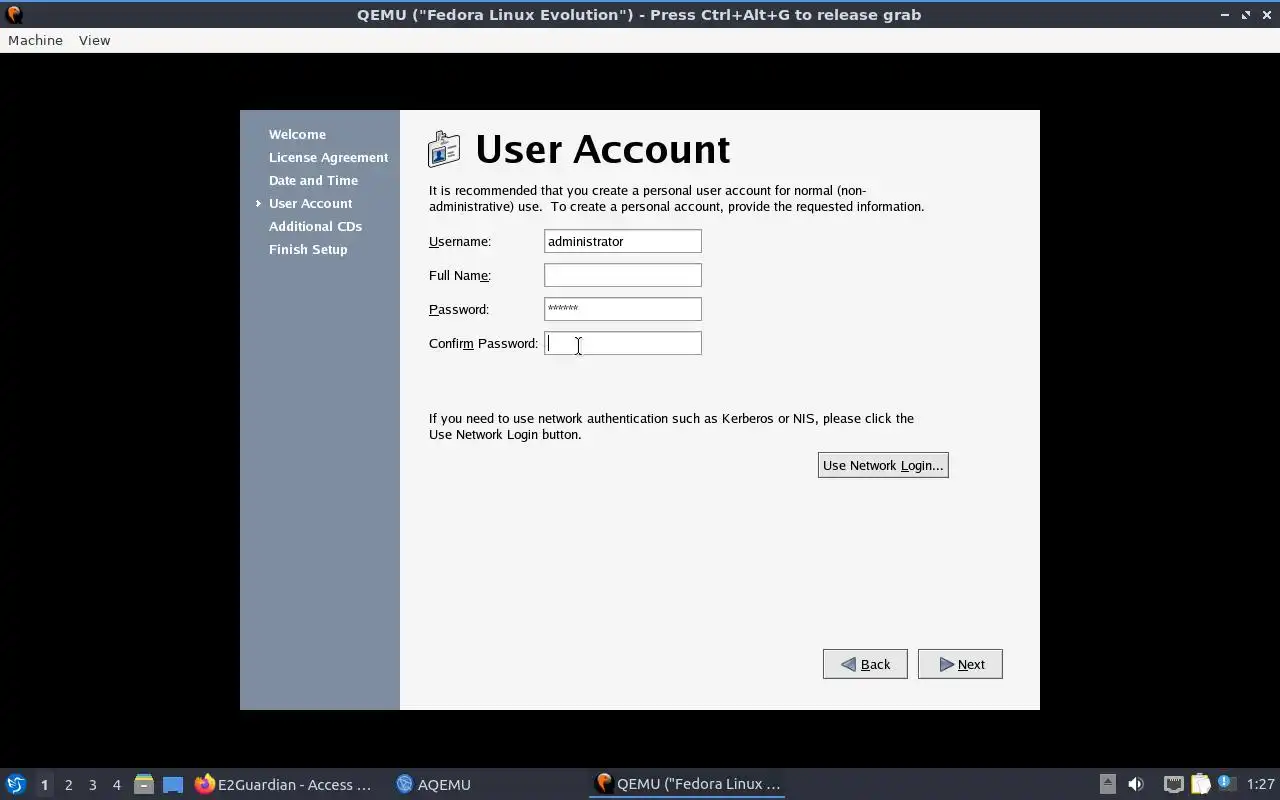This screenshot has width=1280, height=800.
Task: Click the taskbar clock 1:27
Action: pyautogui.click(x=1260, y=784)
